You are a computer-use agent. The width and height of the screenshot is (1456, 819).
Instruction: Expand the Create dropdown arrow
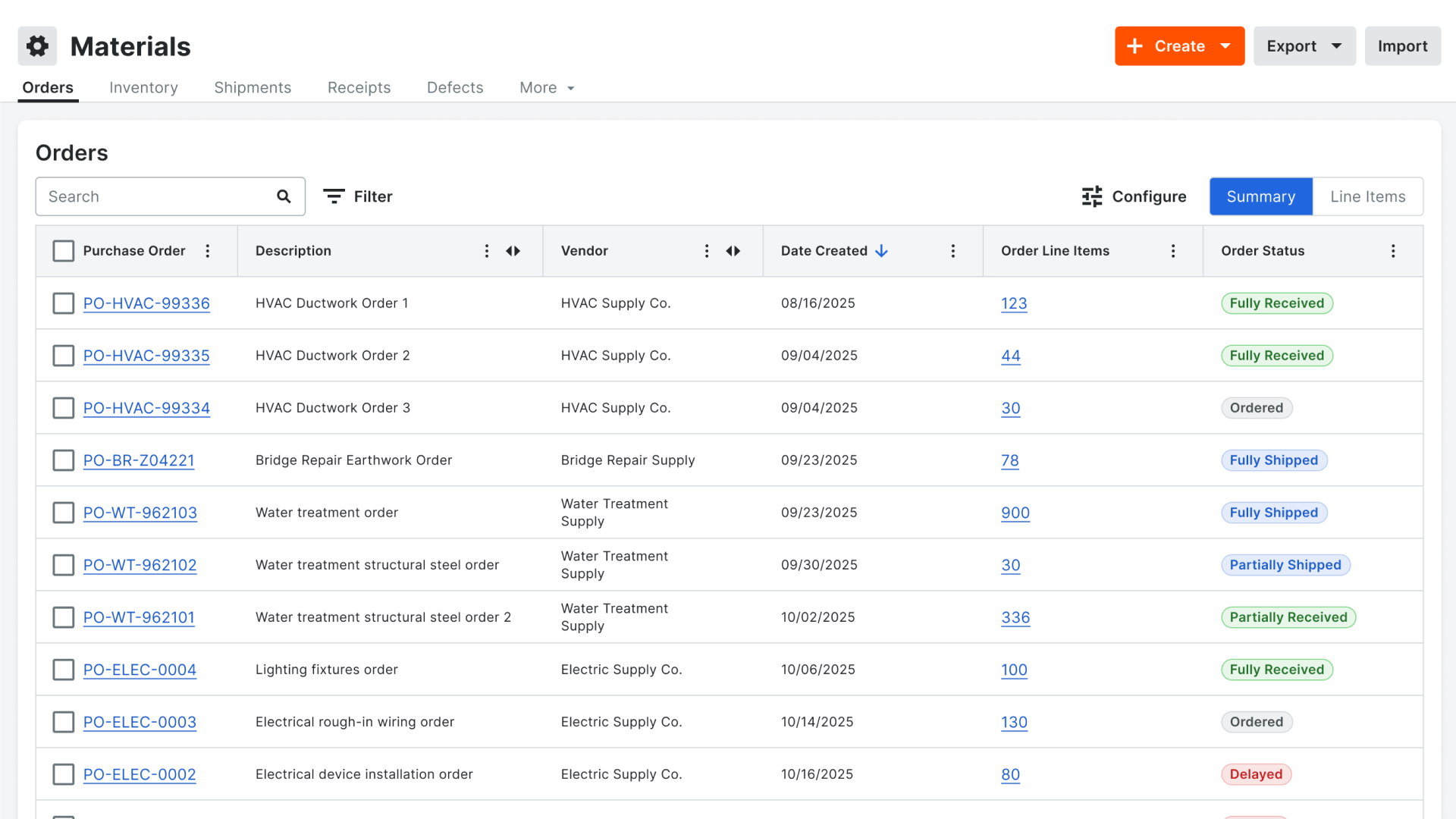(1225, 46)
